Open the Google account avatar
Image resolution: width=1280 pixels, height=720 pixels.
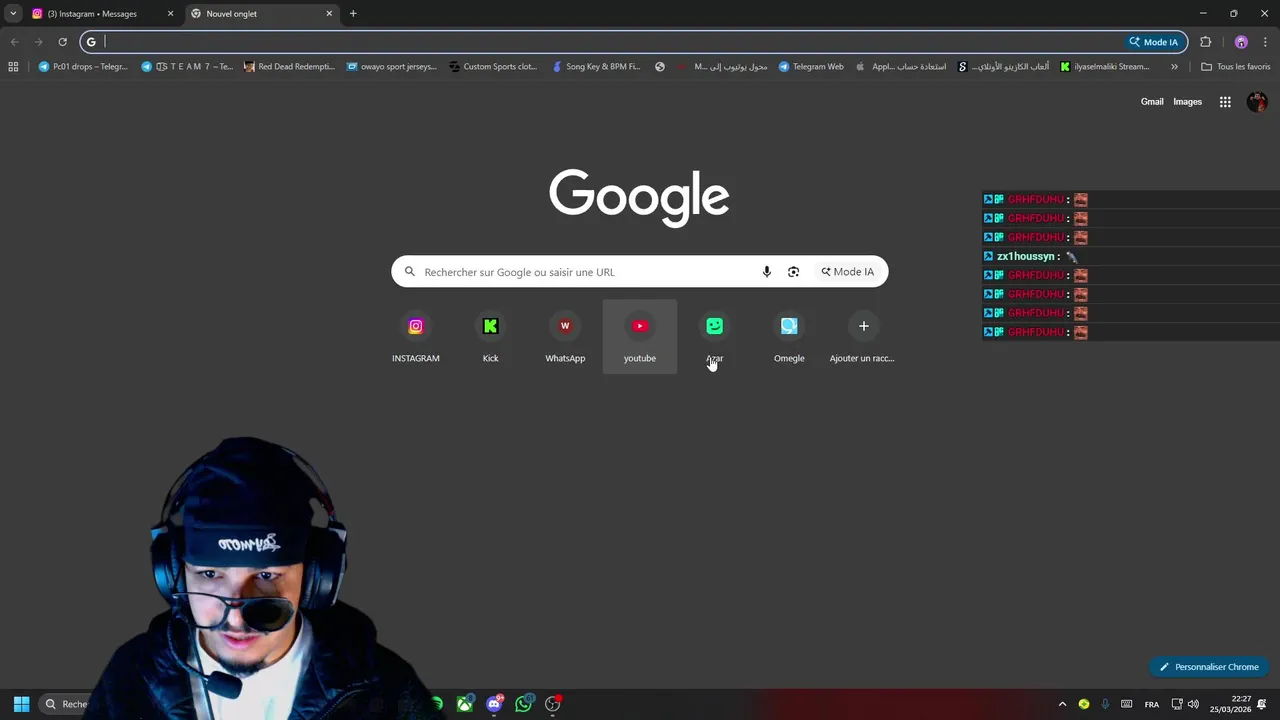pos(1257,102)
